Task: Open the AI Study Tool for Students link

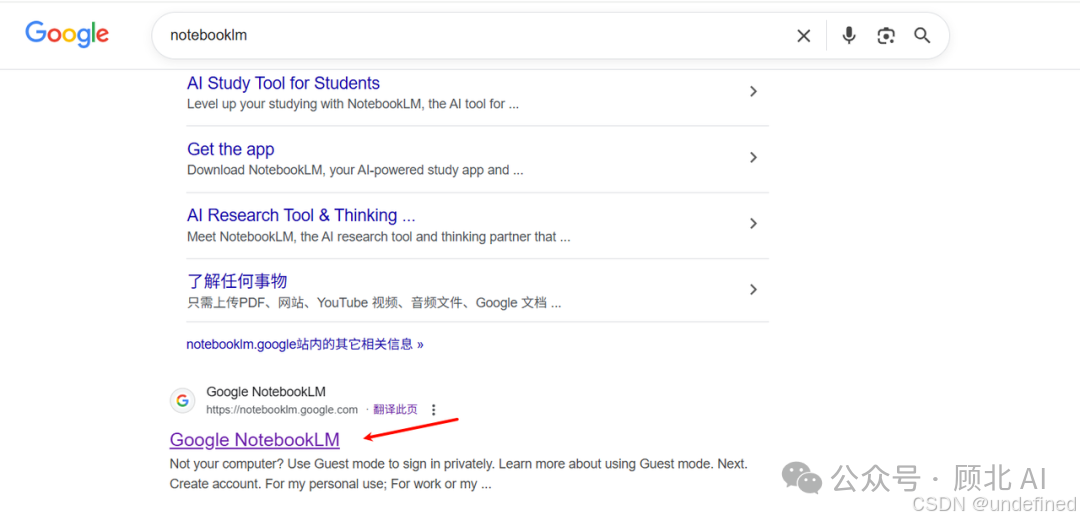Action: 283,83
